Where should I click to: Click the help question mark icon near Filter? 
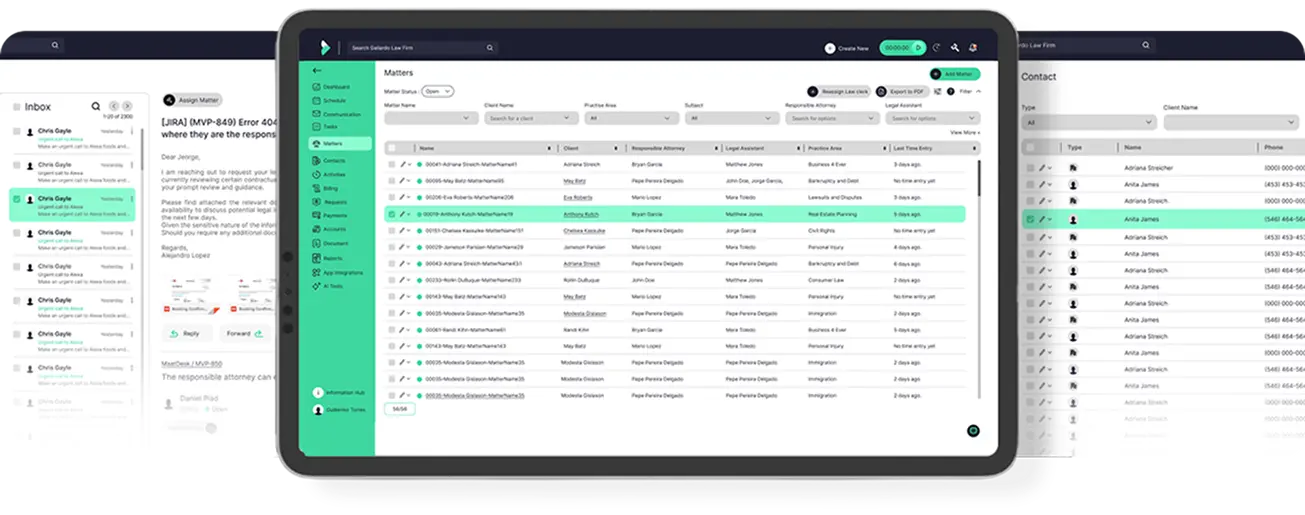pyautogui.click(x=950, y=91)
